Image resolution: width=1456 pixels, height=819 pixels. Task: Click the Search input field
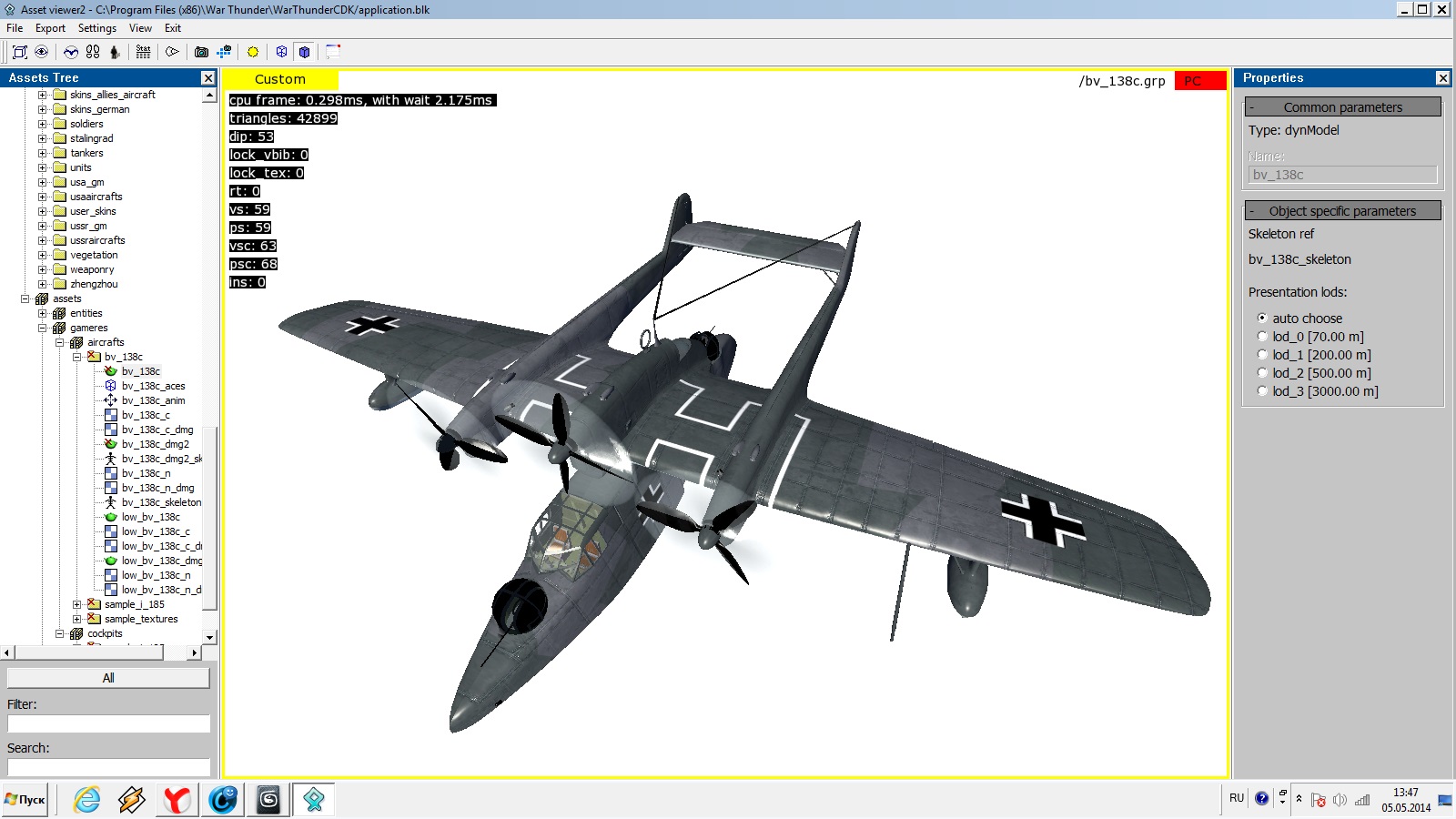108,767
